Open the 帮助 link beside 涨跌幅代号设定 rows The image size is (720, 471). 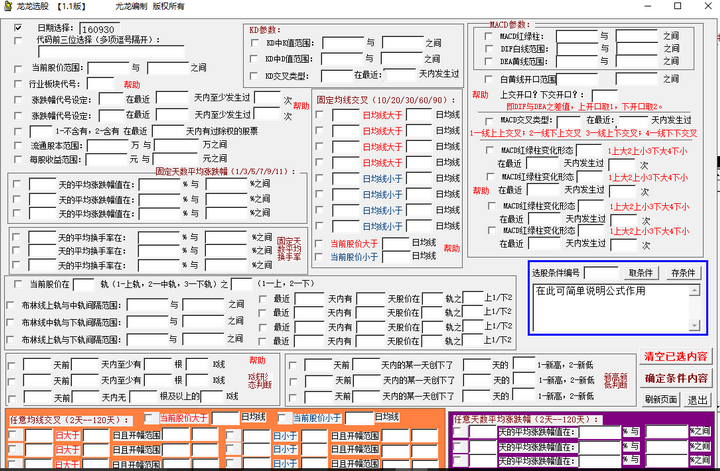click(301, 106)
